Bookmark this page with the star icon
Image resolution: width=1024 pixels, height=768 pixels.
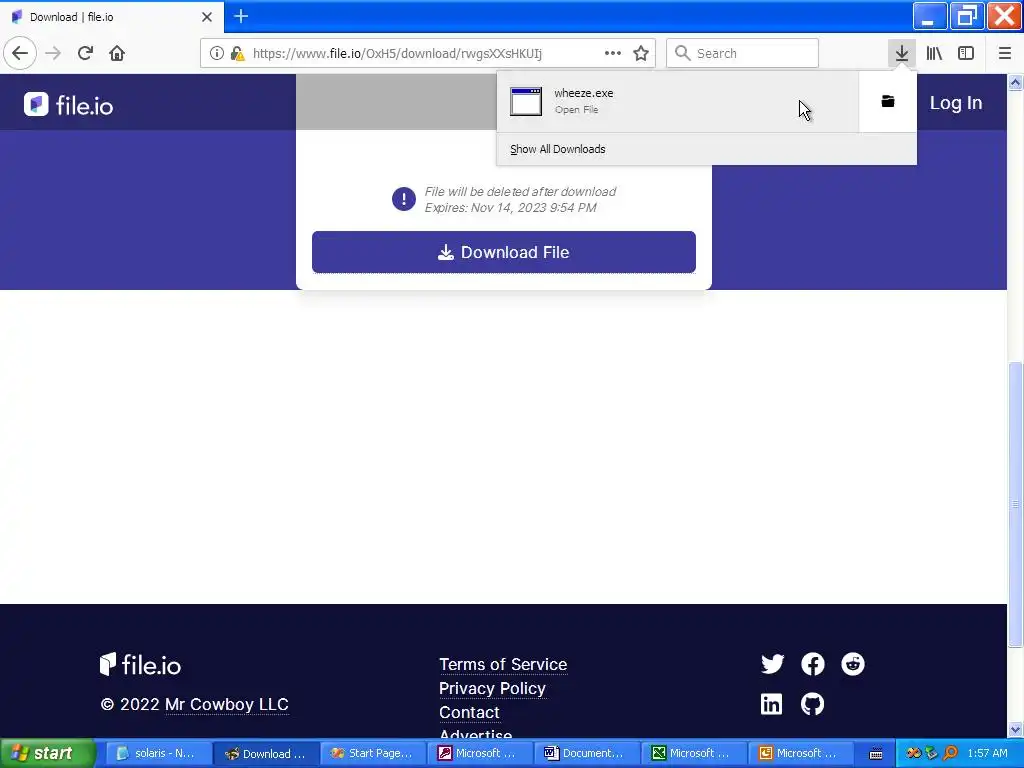click(641, 53)
